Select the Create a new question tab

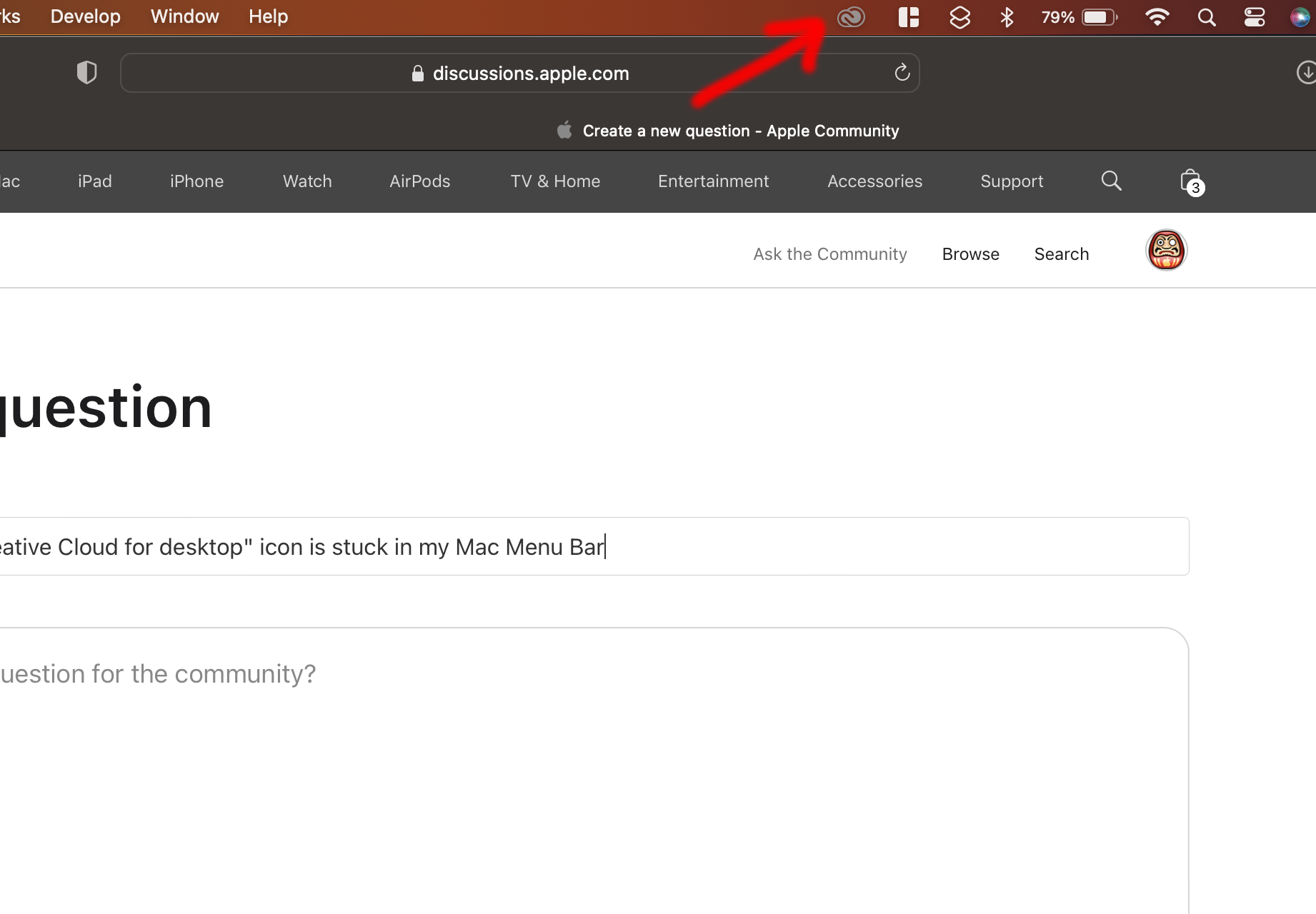(x=728, y=131)
